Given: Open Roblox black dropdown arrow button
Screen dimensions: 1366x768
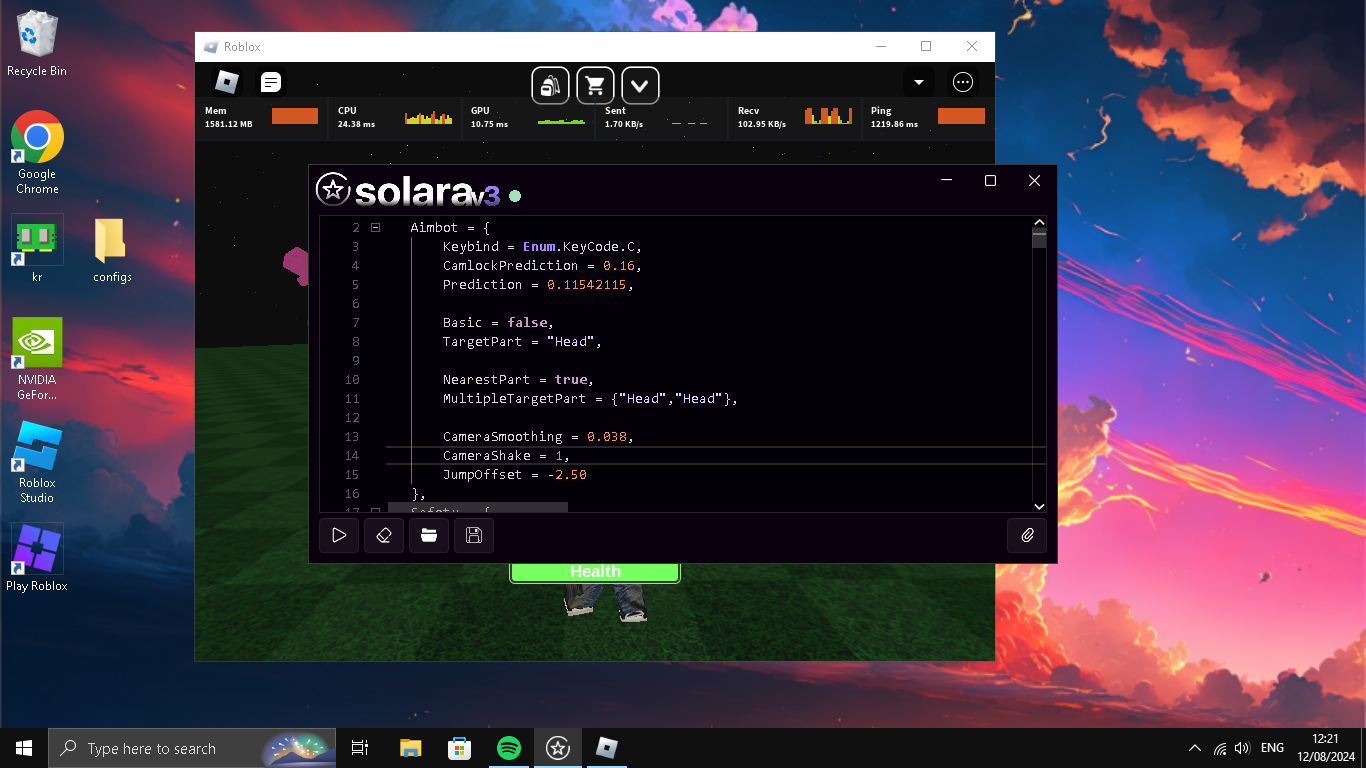Looking at the screenshot, I should pyautogui.click(x=919, y=83).
